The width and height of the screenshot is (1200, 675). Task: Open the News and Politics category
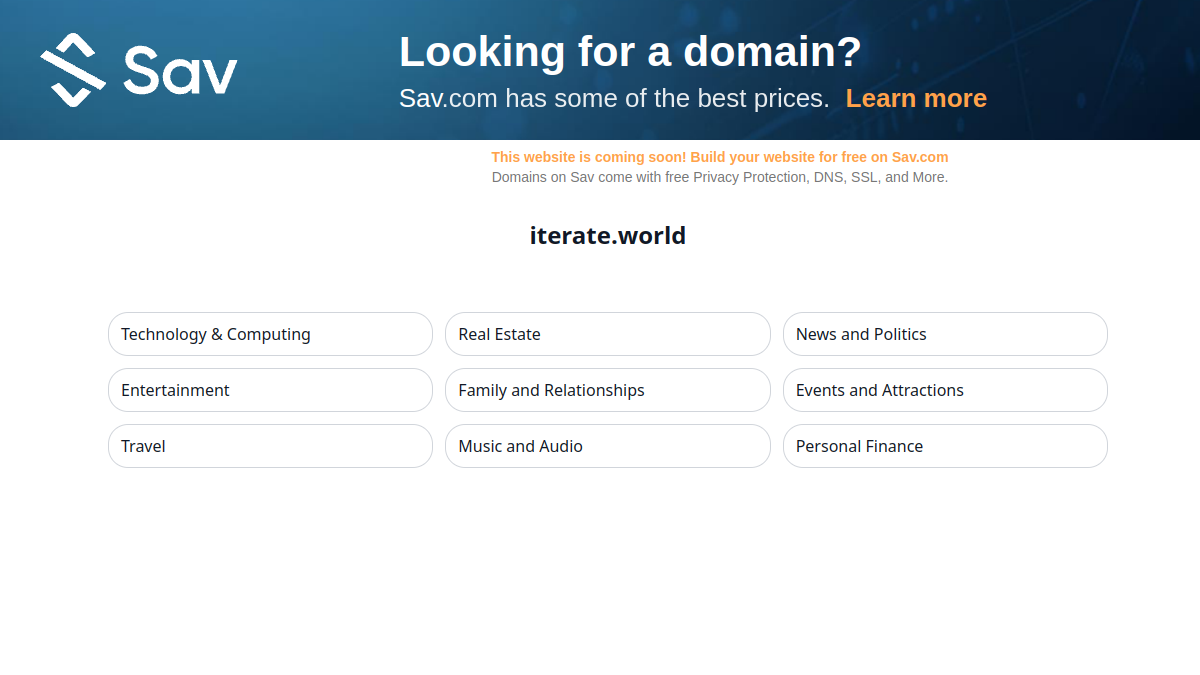point(945,334)
